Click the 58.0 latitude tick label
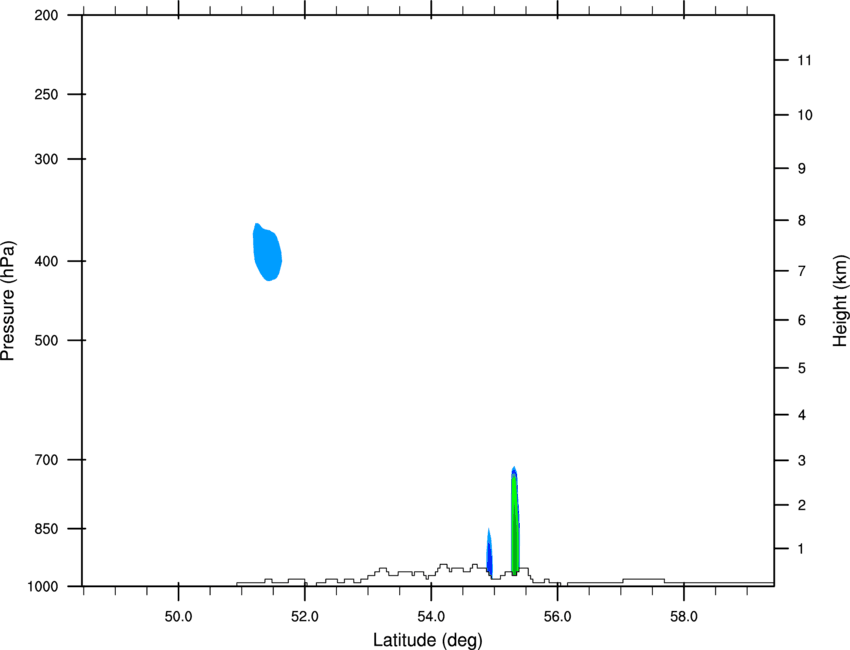 [684, 617]
